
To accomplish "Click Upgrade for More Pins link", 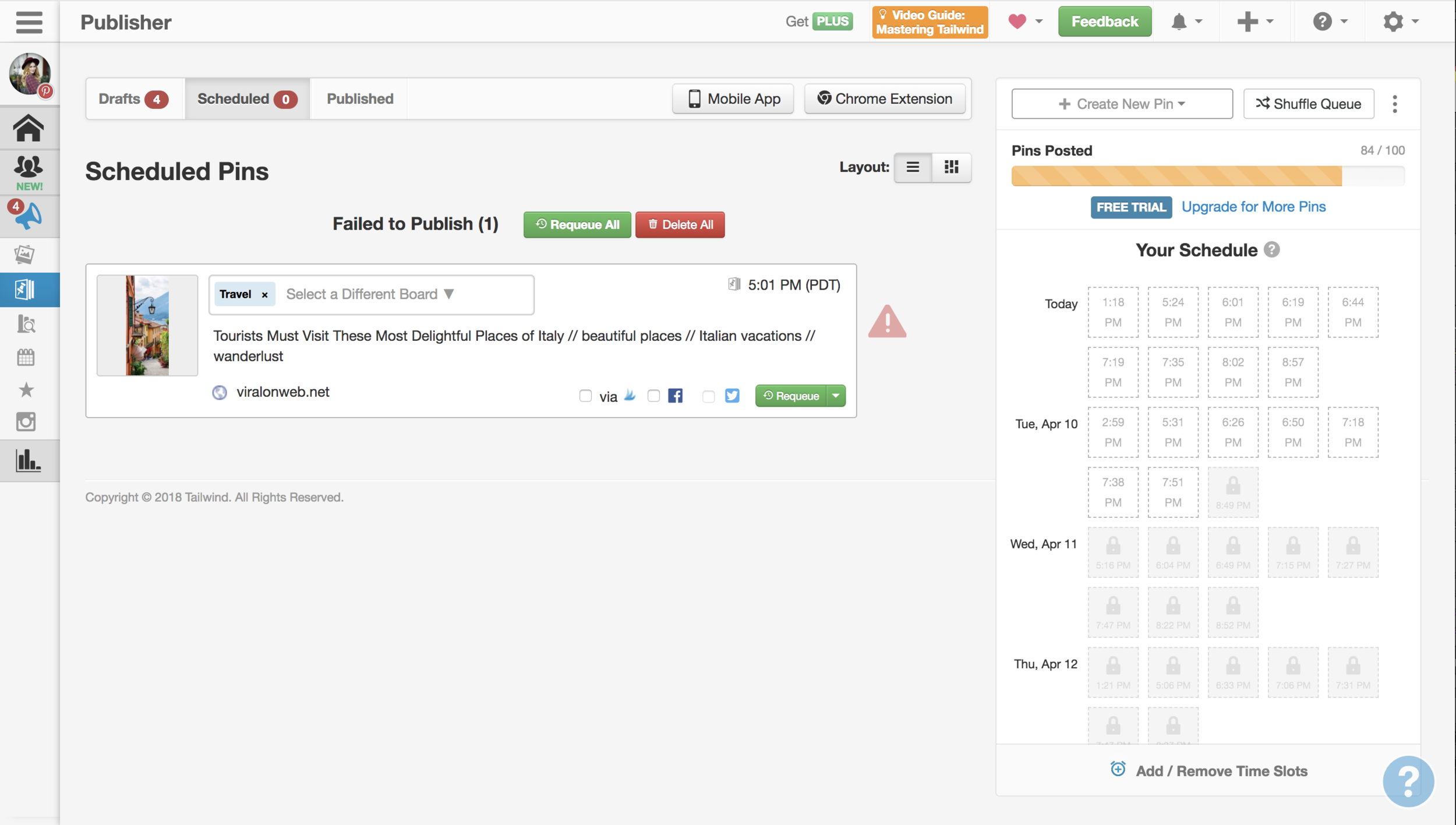I will click(1253, 207).
